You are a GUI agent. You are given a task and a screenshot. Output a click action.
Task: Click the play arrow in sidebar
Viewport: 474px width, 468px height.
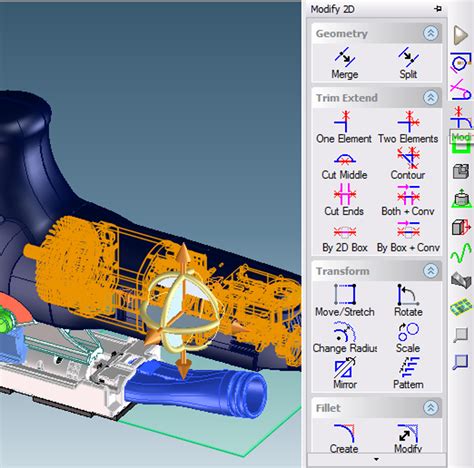[461, 35]
